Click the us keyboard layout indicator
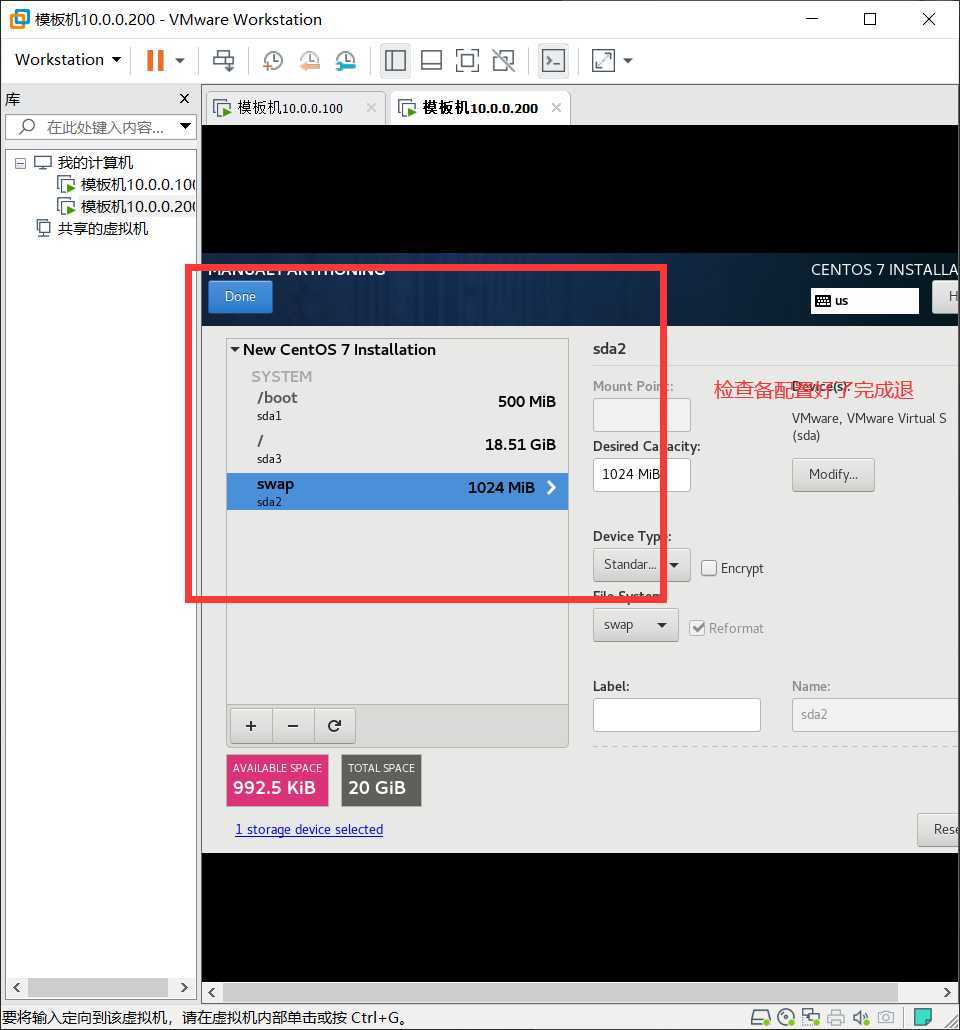The image size is (960, 1030). coord(864,301)
